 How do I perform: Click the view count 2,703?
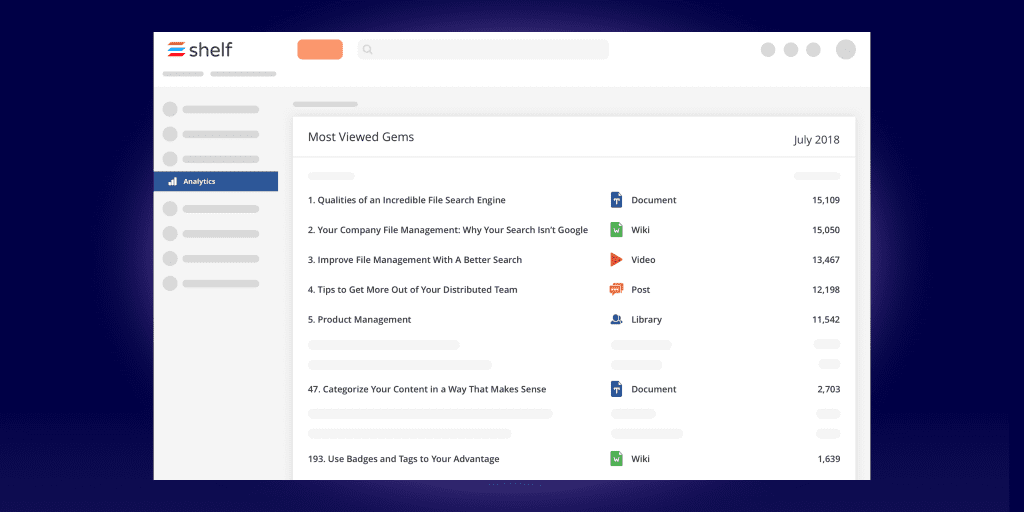(x=829, y=389)
